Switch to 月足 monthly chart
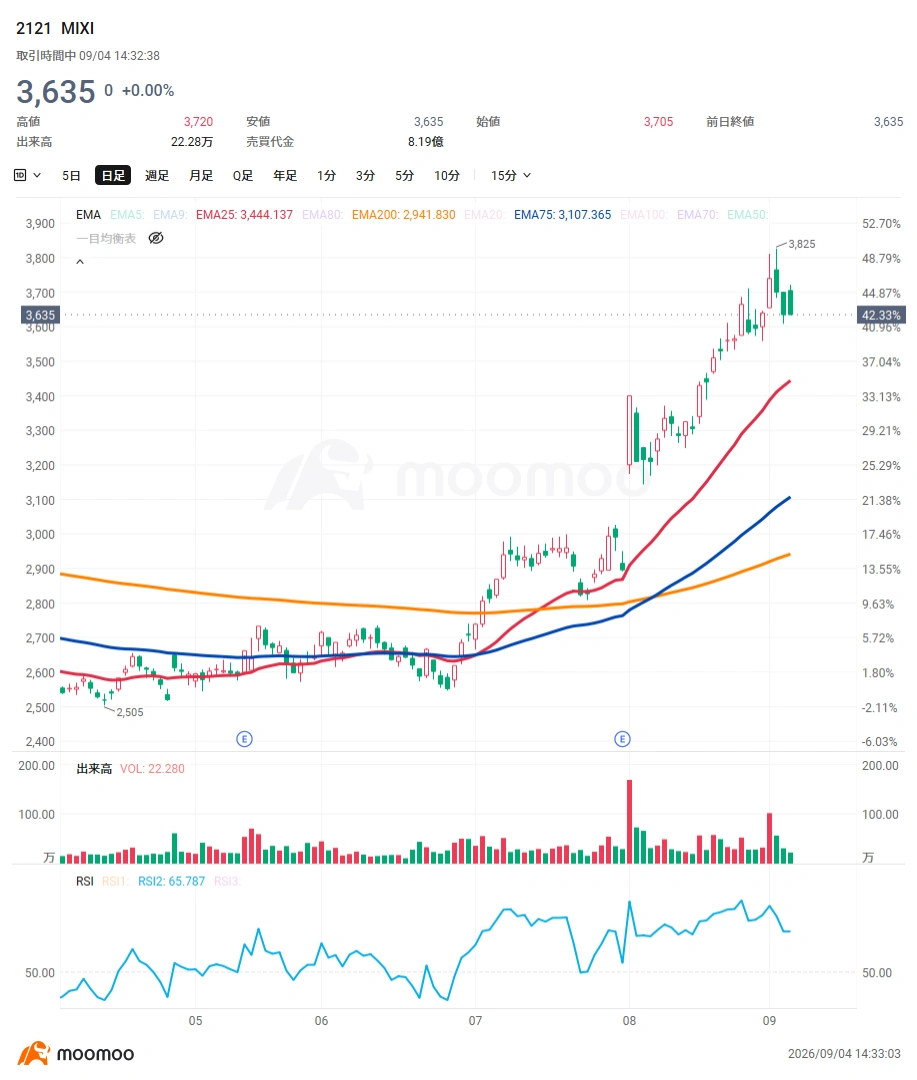Viewport: 917px width, 1080px height. pyautogui.click(x=201, y=176)
